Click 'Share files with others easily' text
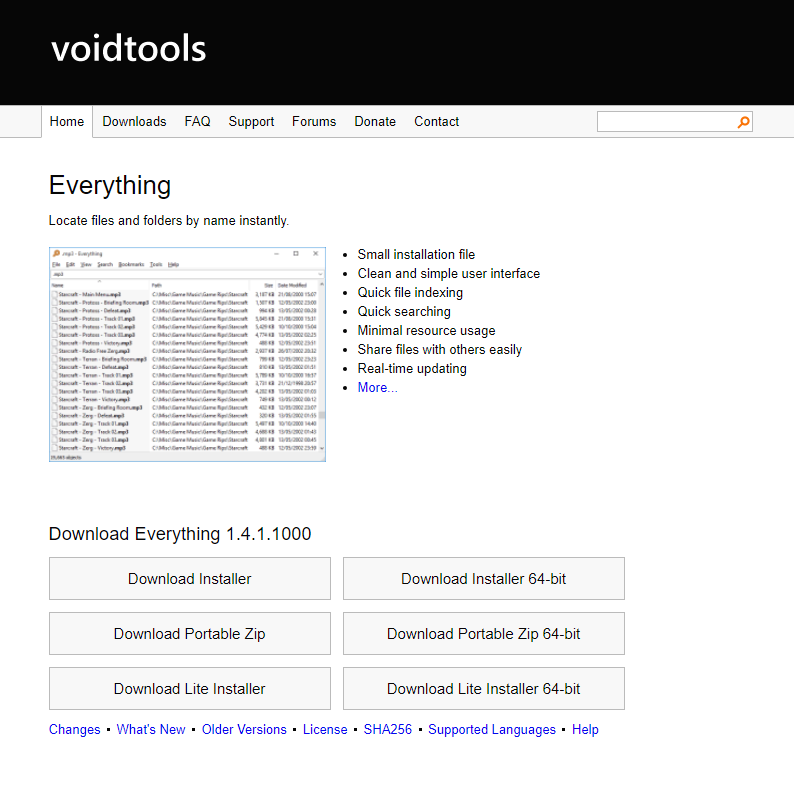Image resolution: width=794 pixels, height=806 pixels. pos(440,350)
